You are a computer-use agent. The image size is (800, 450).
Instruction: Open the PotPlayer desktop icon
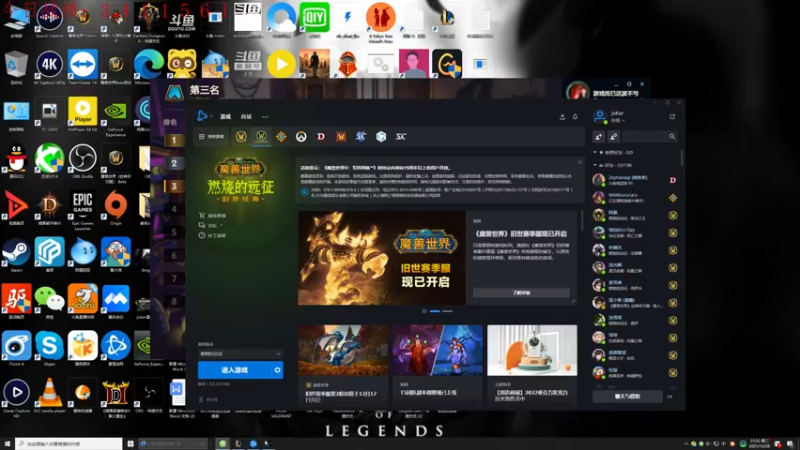pos(83,113)
